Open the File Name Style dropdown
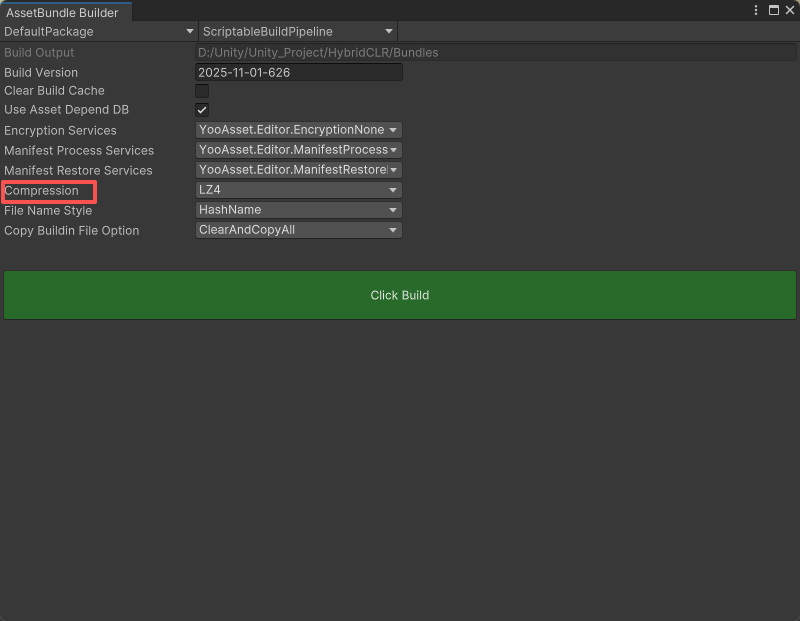This screenshot has width=800, height=621. (298, 210)
